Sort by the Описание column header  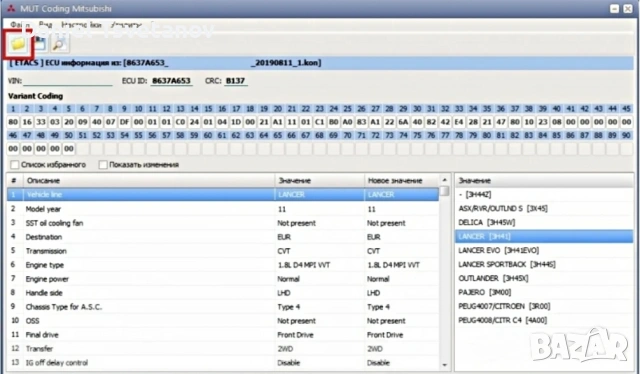click(149, 180)
